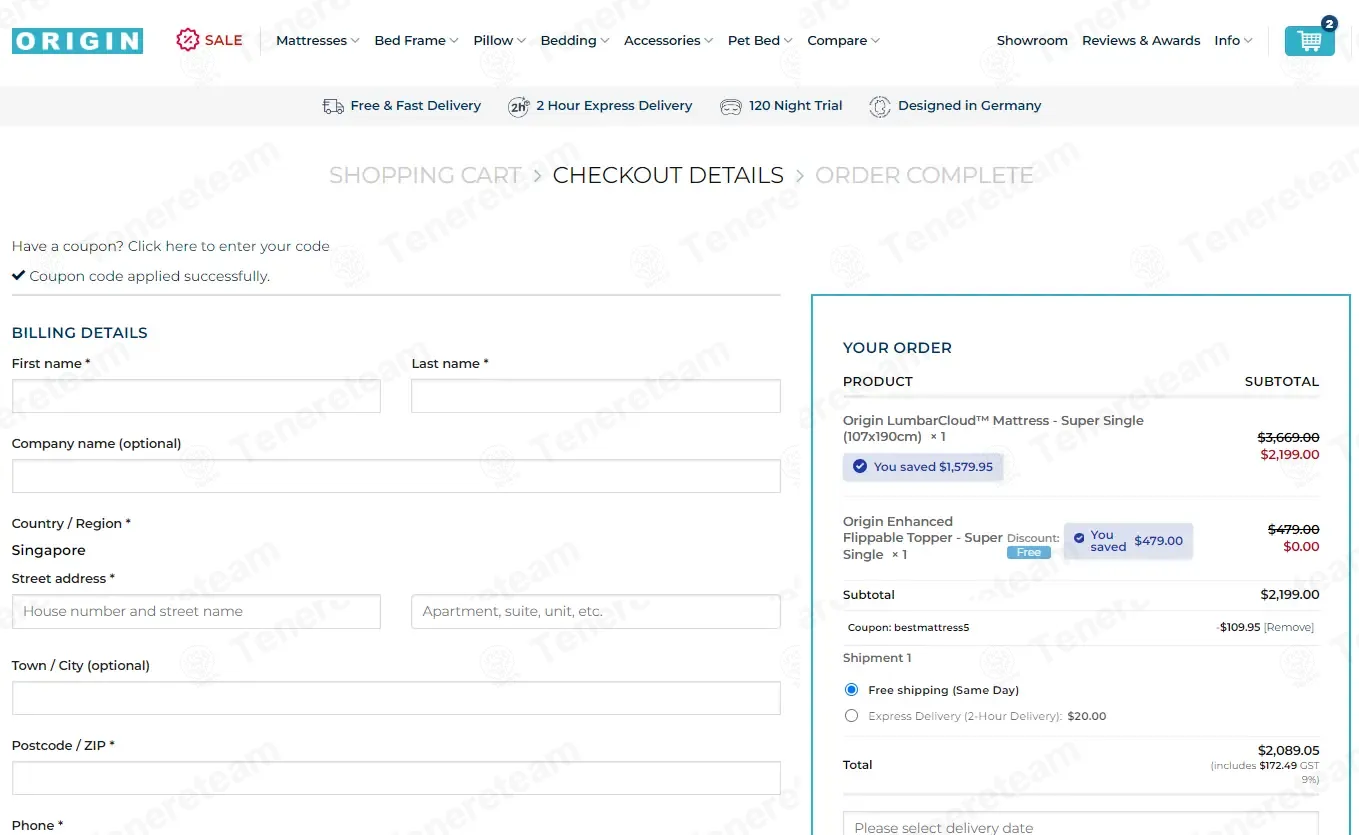This screenshot has width=1359, height=835.
Task: Click 'Click here to enter your code'
Action: [x=228, y=246]
